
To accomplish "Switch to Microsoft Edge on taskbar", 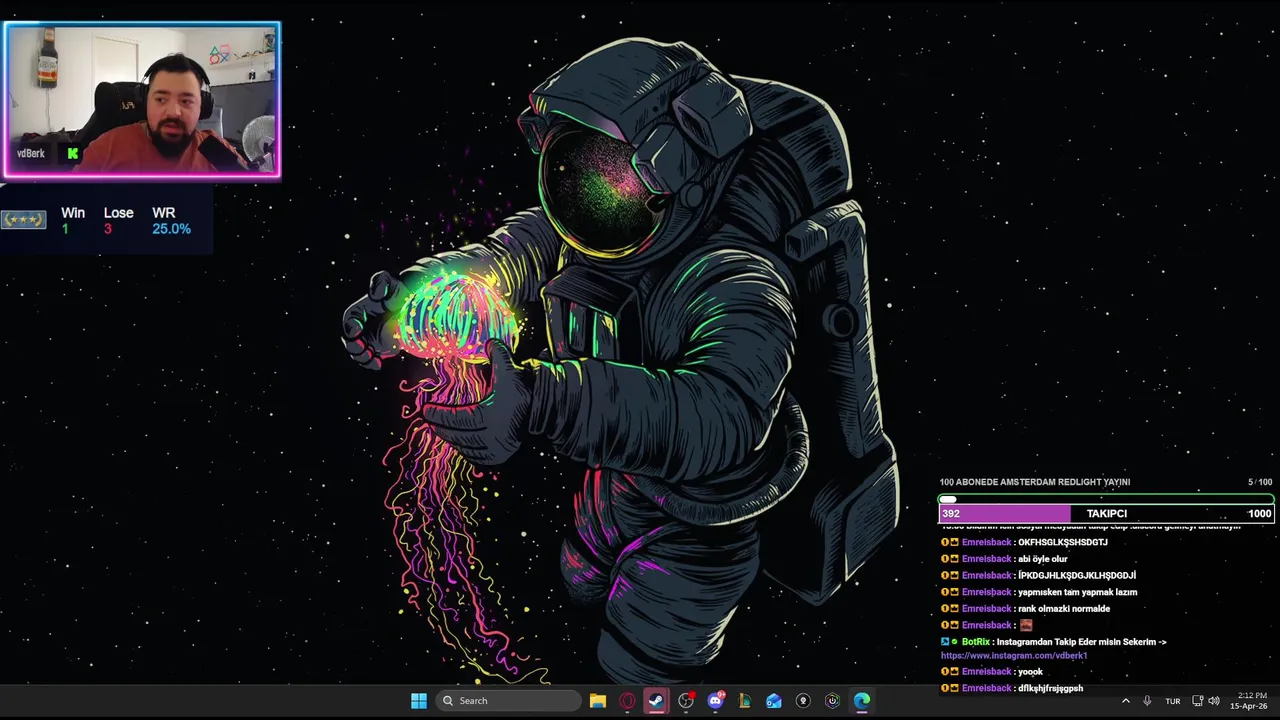I will click(x=862, y=701).
